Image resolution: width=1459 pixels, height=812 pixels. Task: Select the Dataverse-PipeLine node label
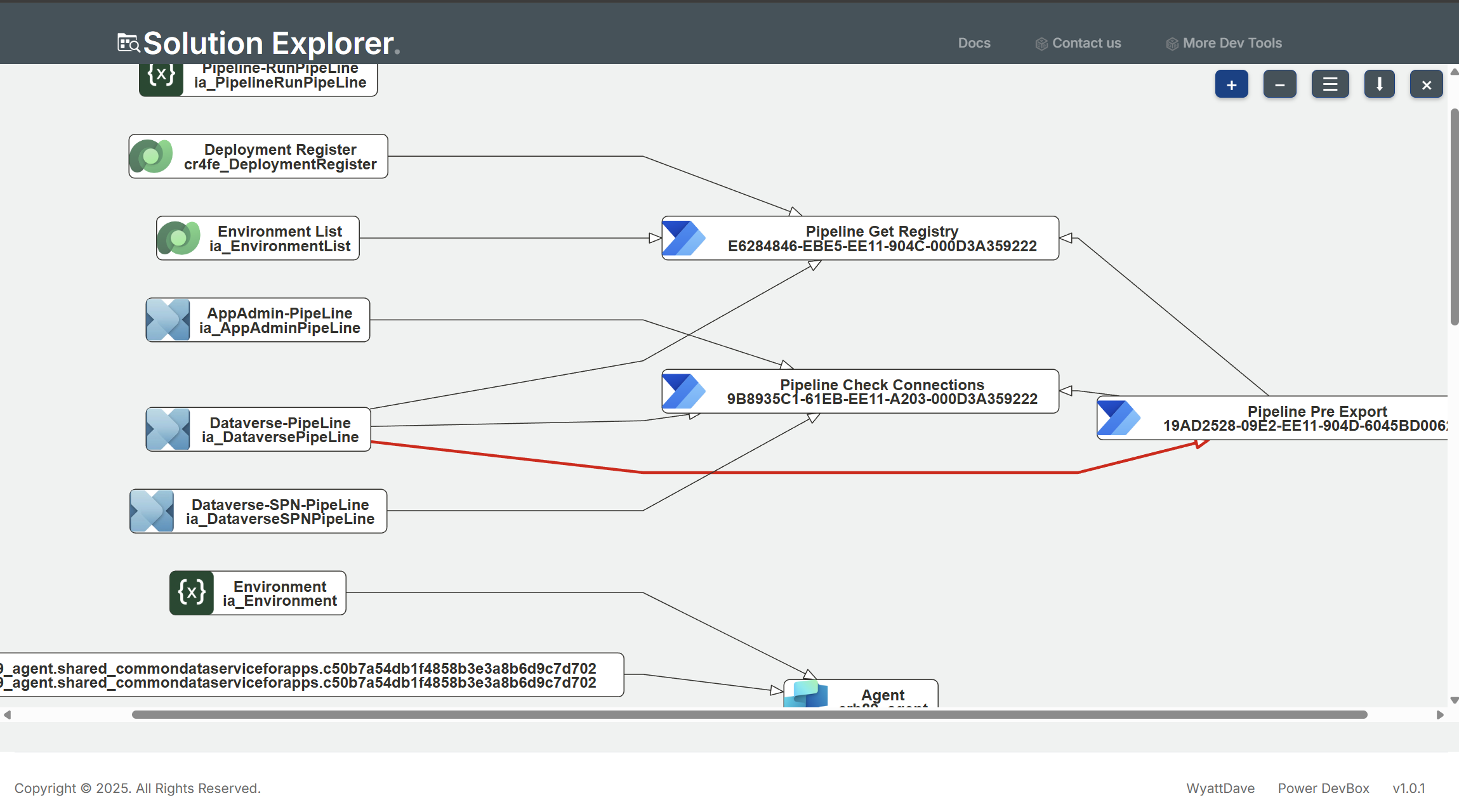point(280,429)
